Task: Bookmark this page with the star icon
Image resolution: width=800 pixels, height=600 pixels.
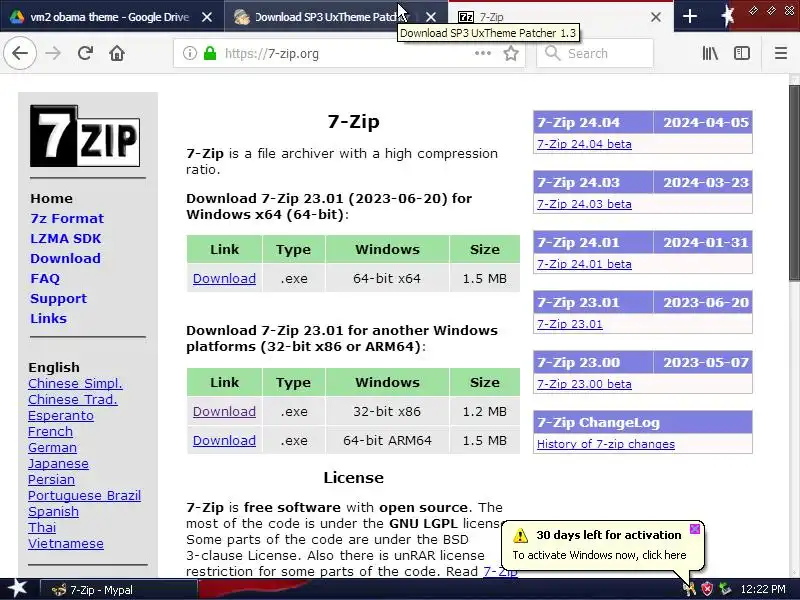Action: point(511,53)
